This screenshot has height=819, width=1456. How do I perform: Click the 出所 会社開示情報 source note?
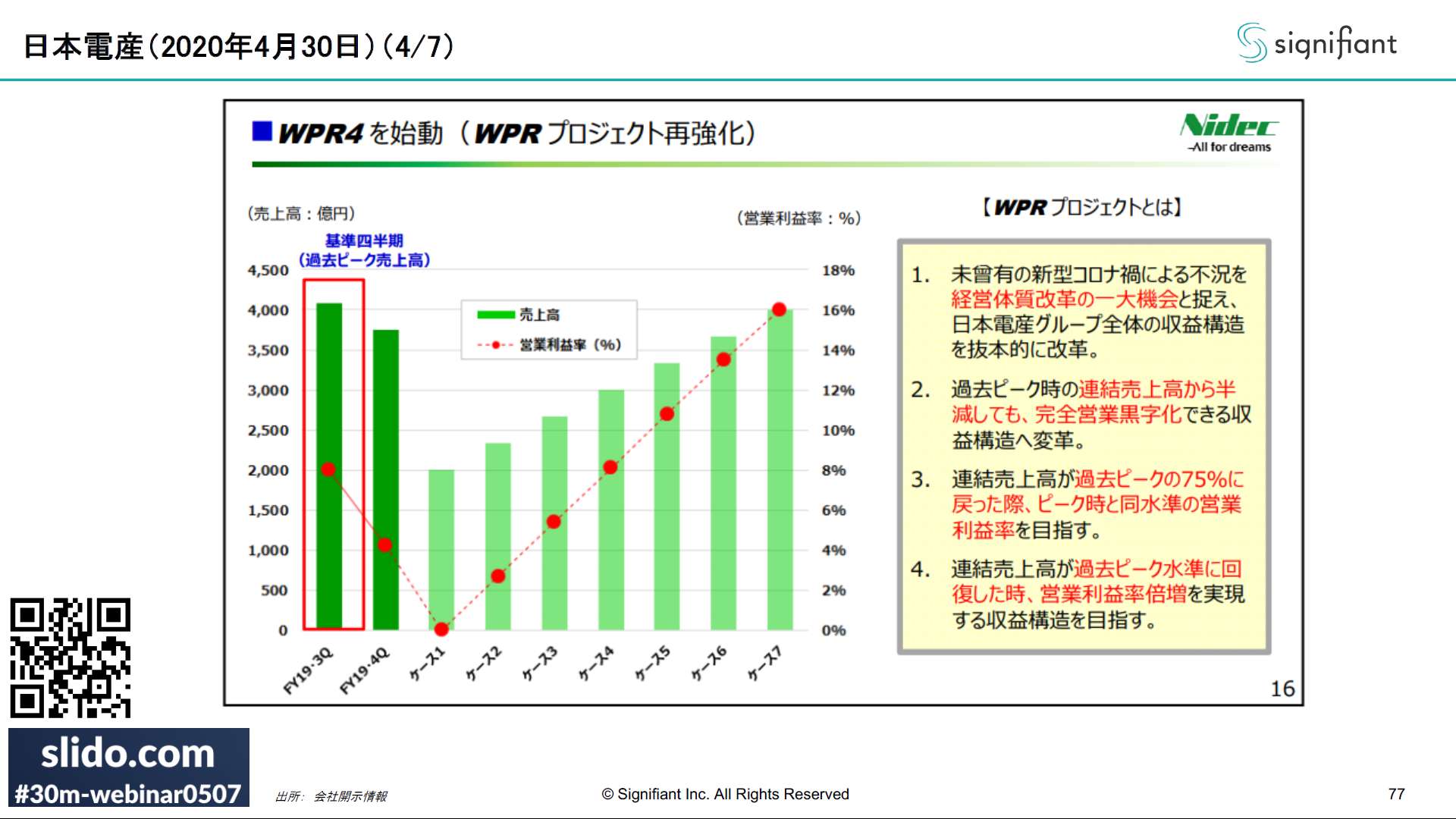pyautogui.click(x=331, y=796)
